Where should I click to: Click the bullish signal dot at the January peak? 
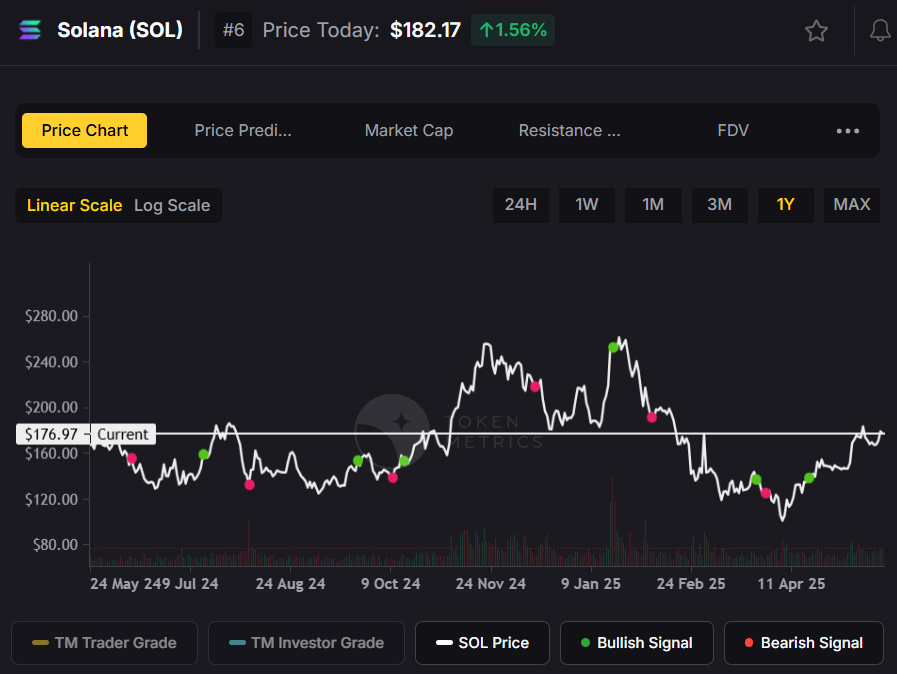613,347
